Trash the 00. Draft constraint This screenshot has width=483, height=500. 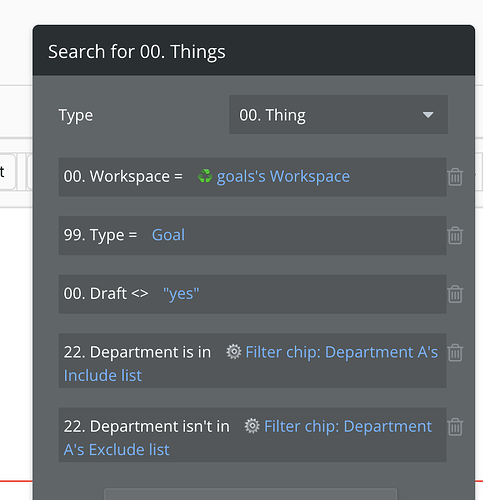pos(455,294)
